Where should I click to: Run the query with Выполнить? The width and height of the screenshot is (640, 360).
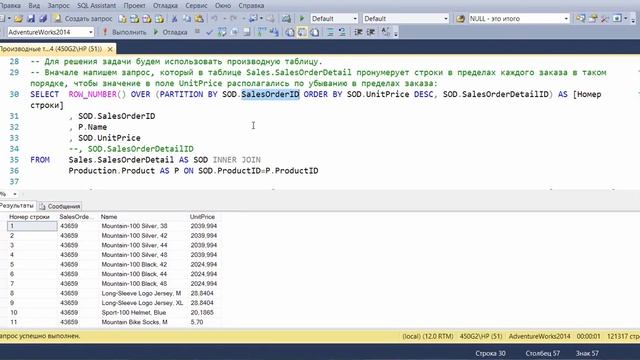(x=125, y=32)
